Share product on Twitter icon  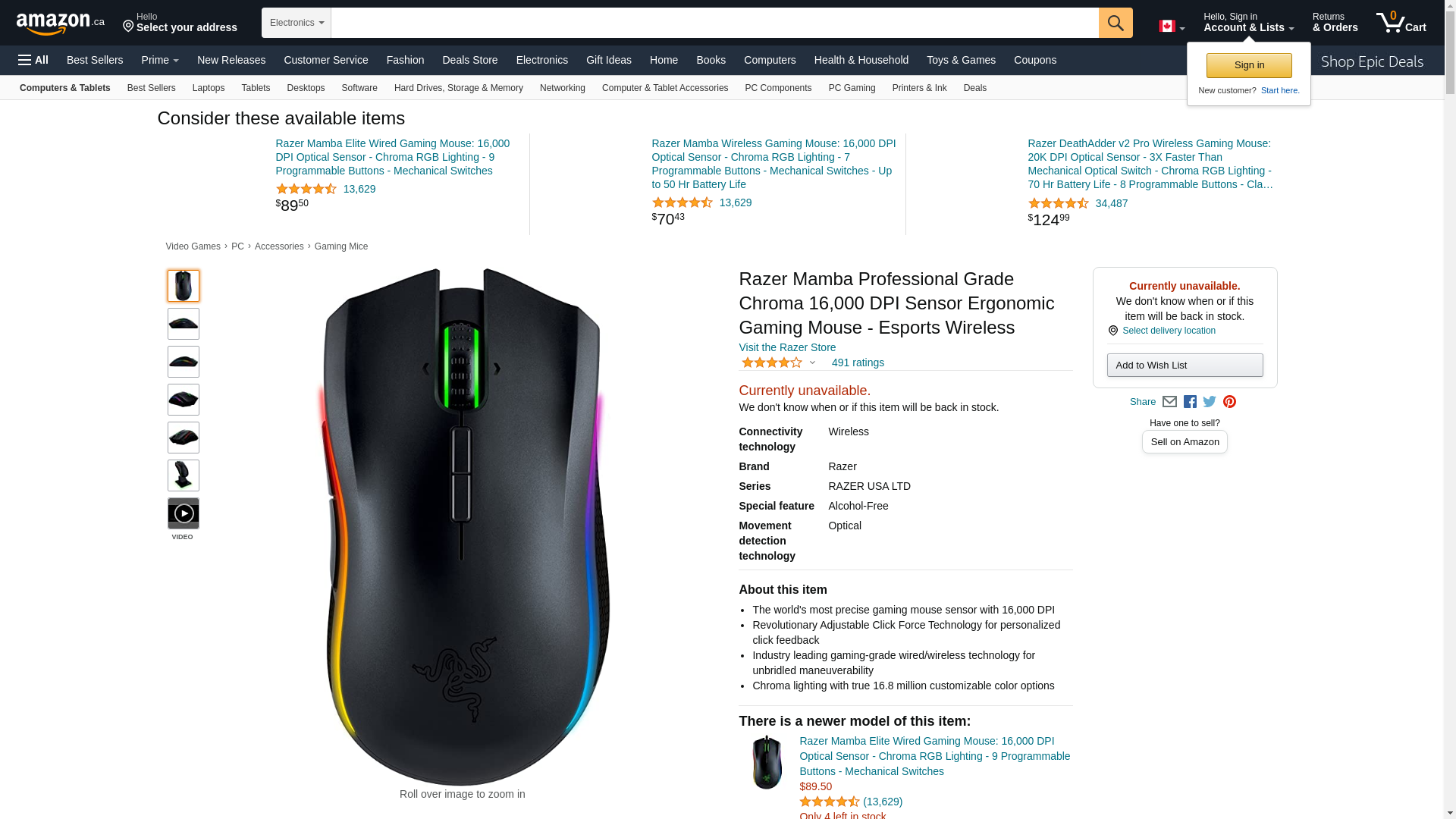click(x=1210, y=402)
